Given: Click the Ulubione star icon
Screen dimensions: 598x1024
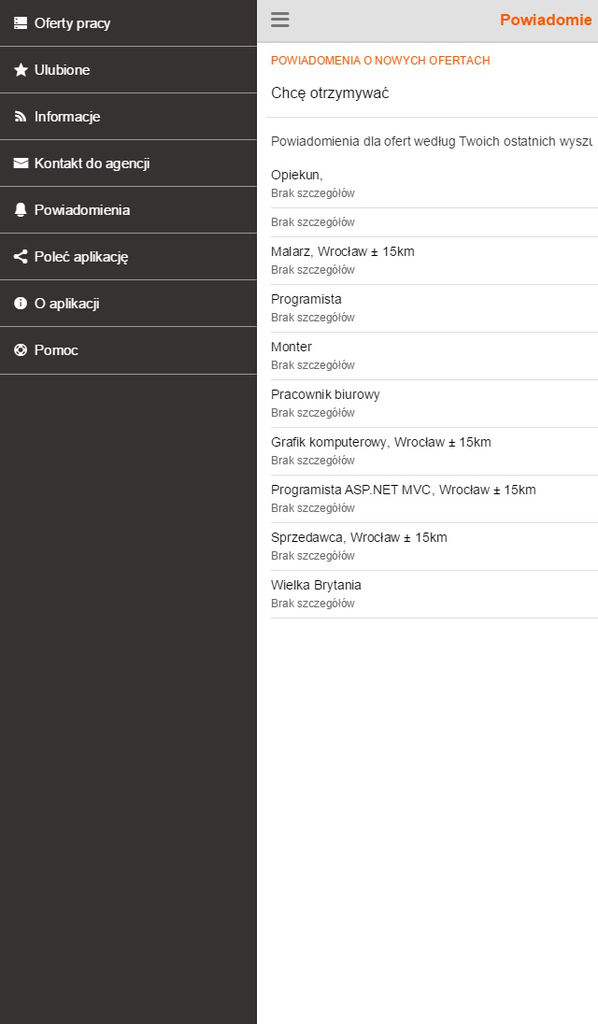Looking at the screenshot, I should [x=20, y=70].
